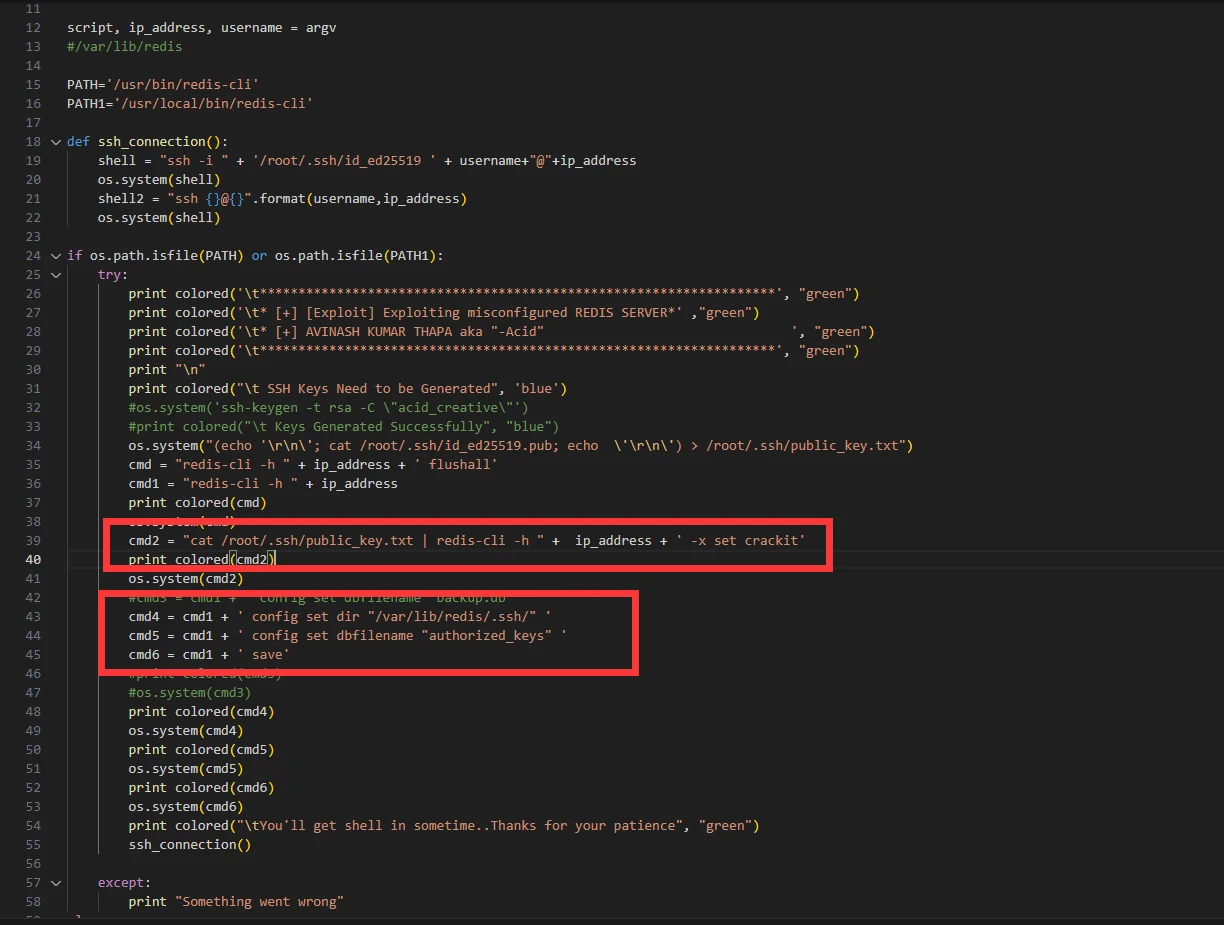Place cursor on PATH1='/usr/local/bin/redis-cli' line

click(190, 103)
